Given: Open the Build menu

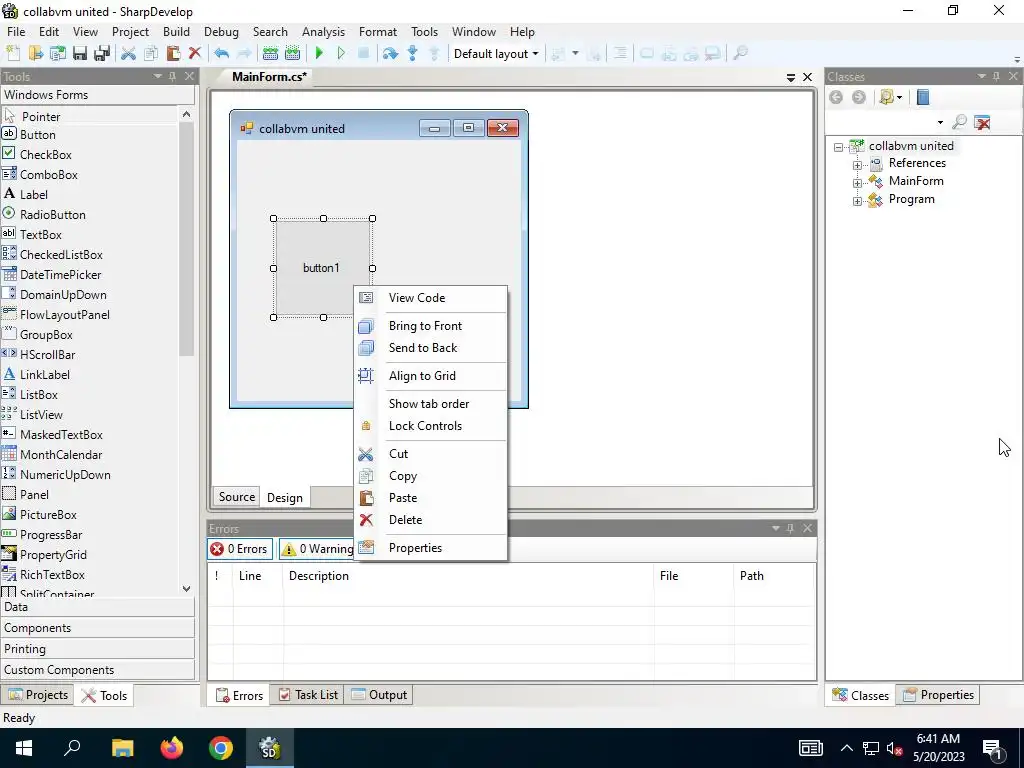Looking at the screenshot, I should click(x=176, y=31).
